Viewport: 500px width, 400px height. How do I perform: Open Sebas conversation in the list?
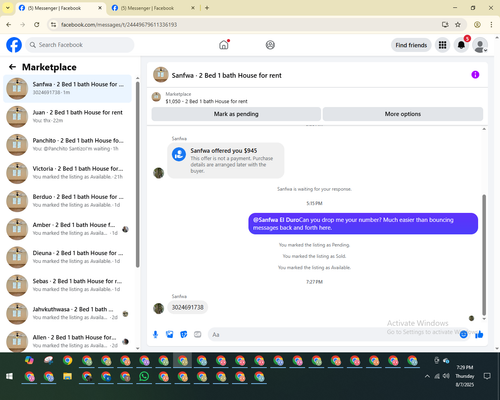click(67, 285)
